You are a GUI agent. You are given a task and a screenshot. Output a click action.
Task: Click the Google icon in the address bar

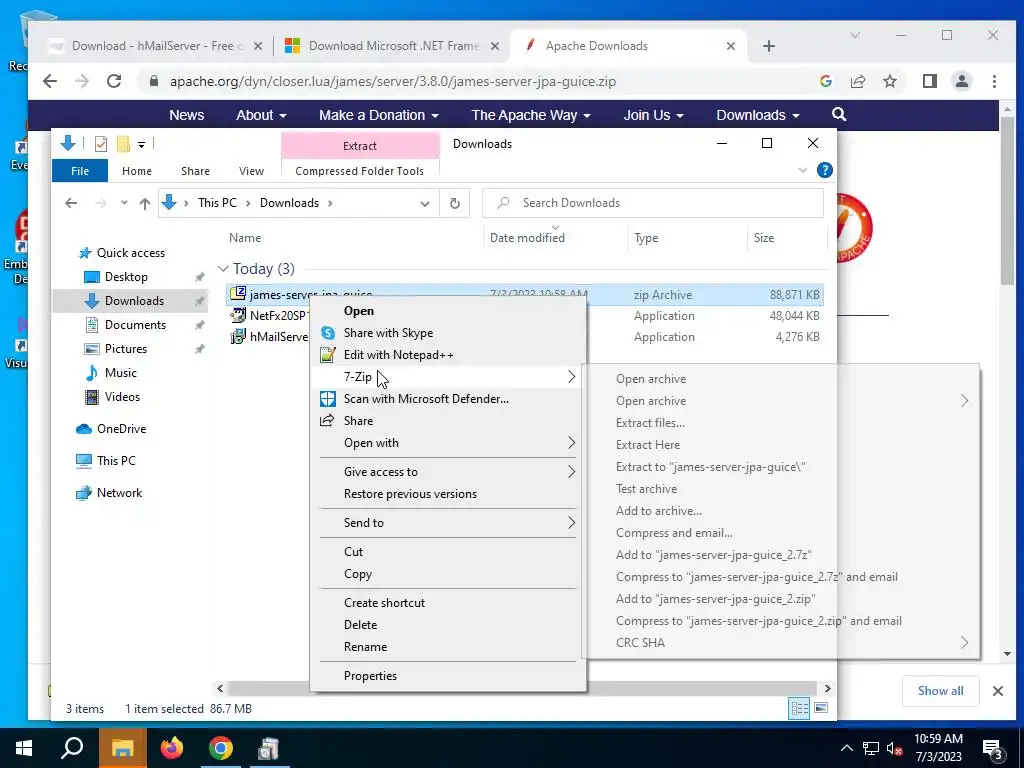pyautogui.click(x=825, y=81)
